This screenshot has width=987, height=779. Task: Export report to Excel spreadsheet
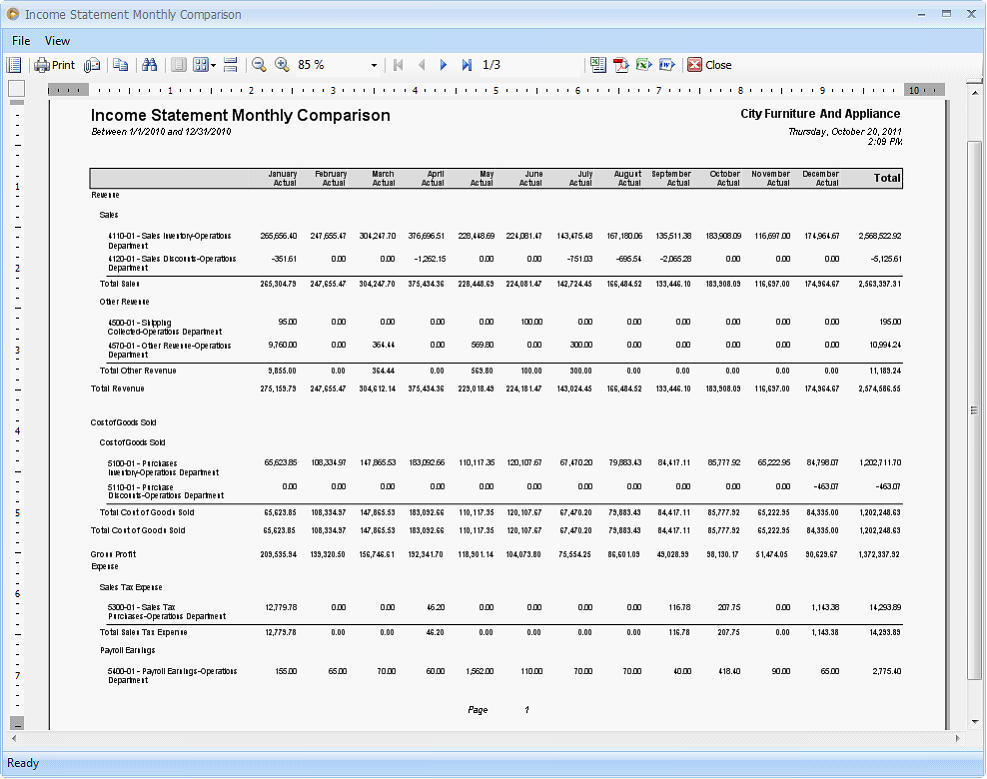598,65
